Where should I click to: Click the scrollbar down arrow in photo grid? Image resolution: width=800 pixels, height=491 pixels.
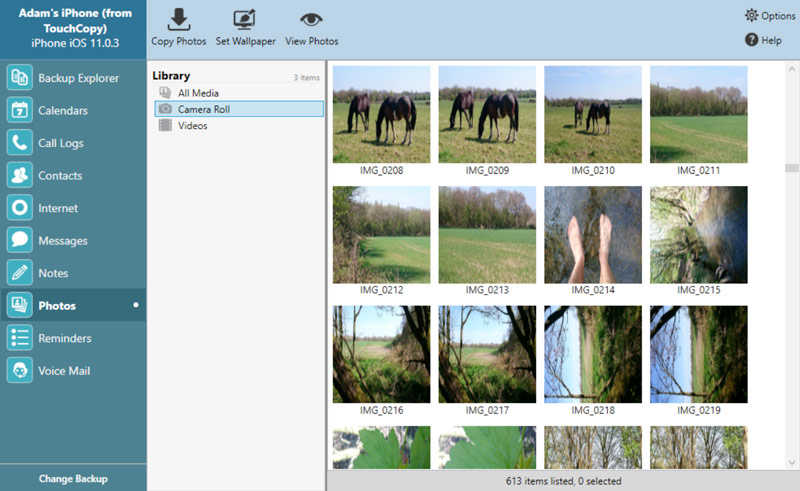coord(792,462)
